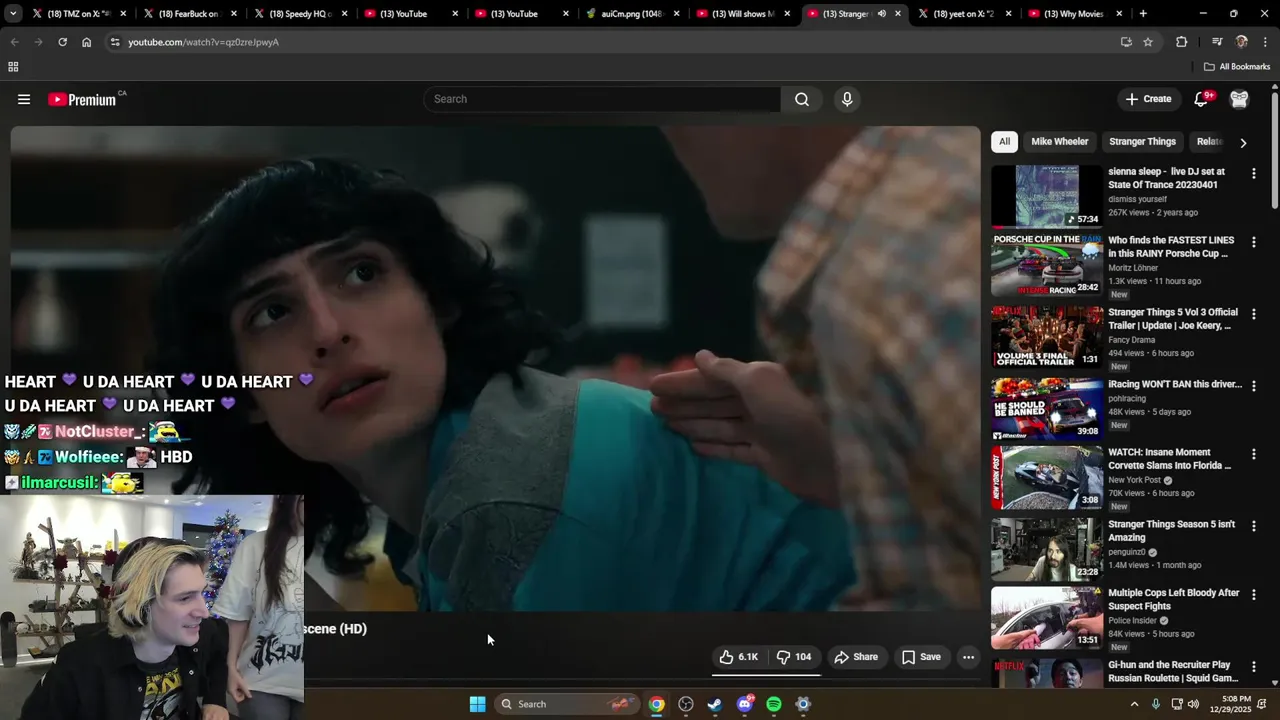
Task: Open sienna sleep live DJ set thumbnail
Action: click(x=1047, y=196)
